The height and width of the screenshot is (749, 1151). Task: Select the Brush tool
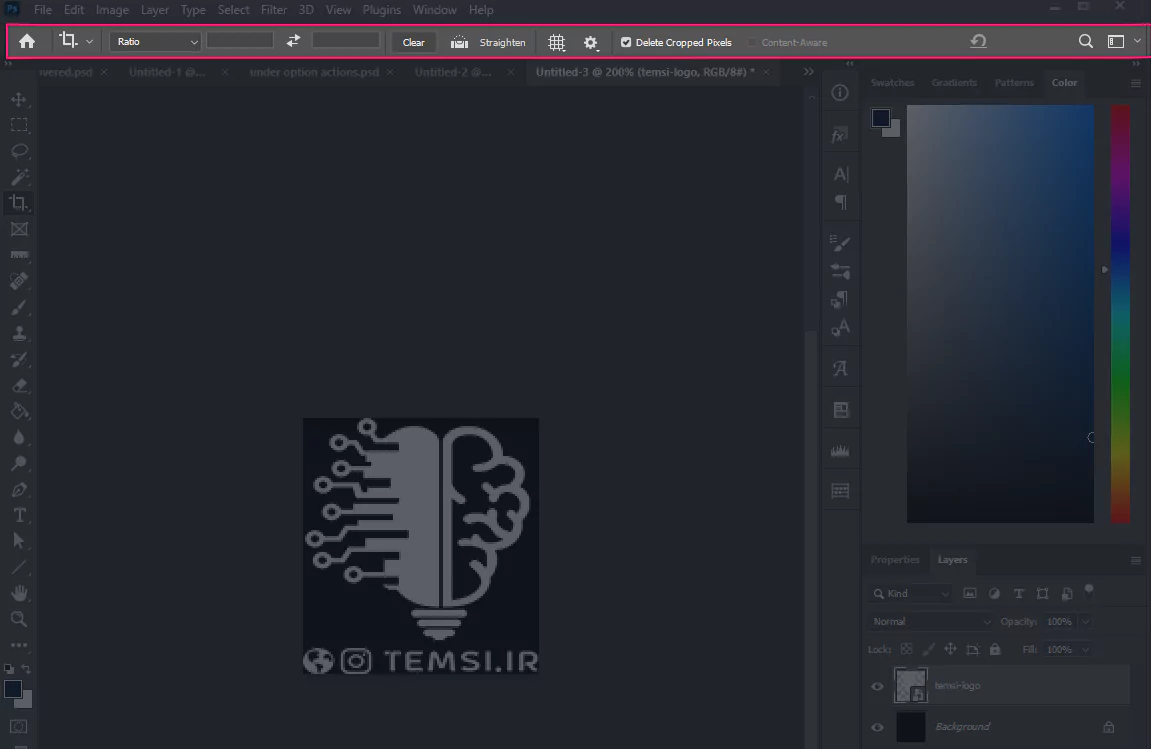[x=19, y=308]
